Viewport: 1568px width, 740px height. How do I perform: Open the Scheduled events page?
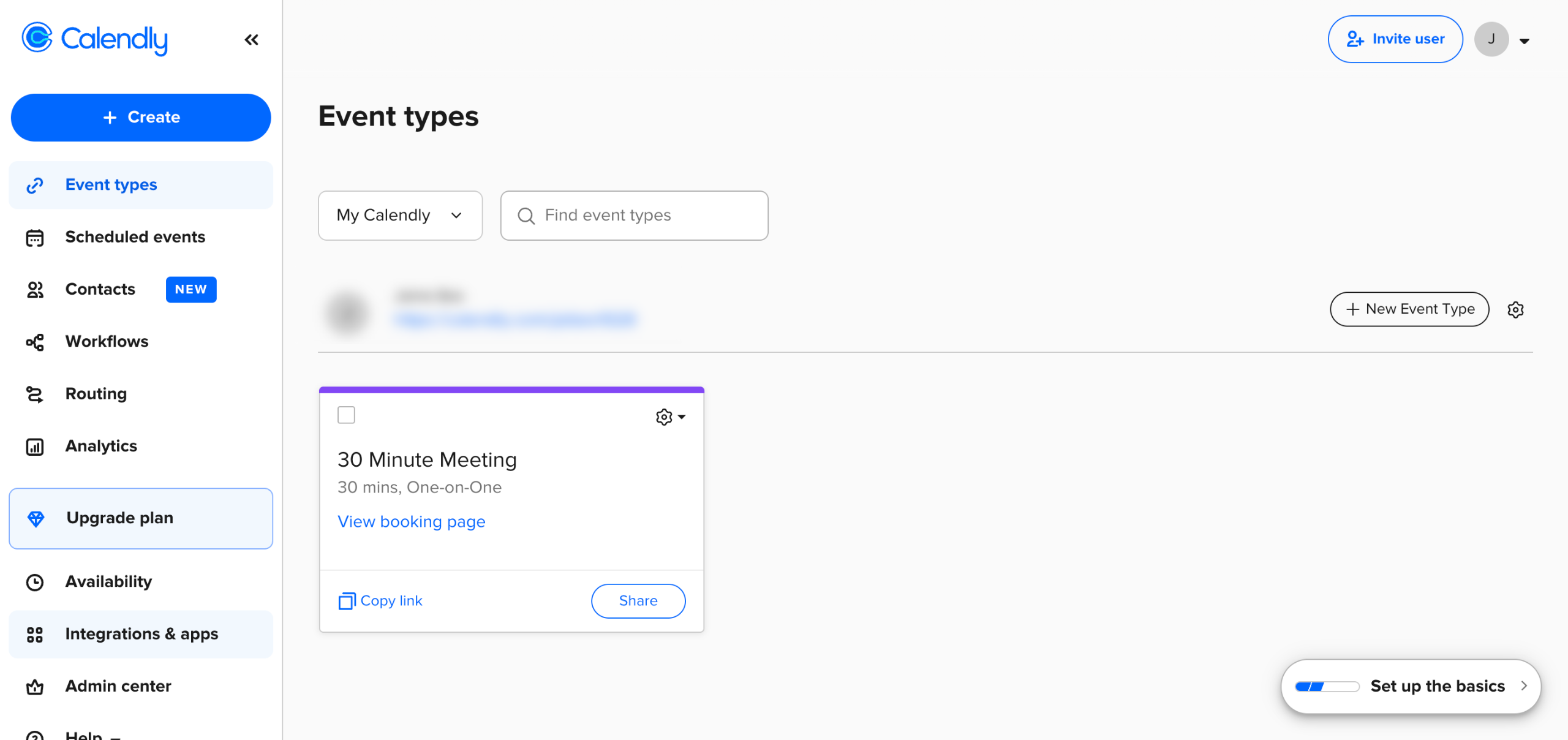135,237
